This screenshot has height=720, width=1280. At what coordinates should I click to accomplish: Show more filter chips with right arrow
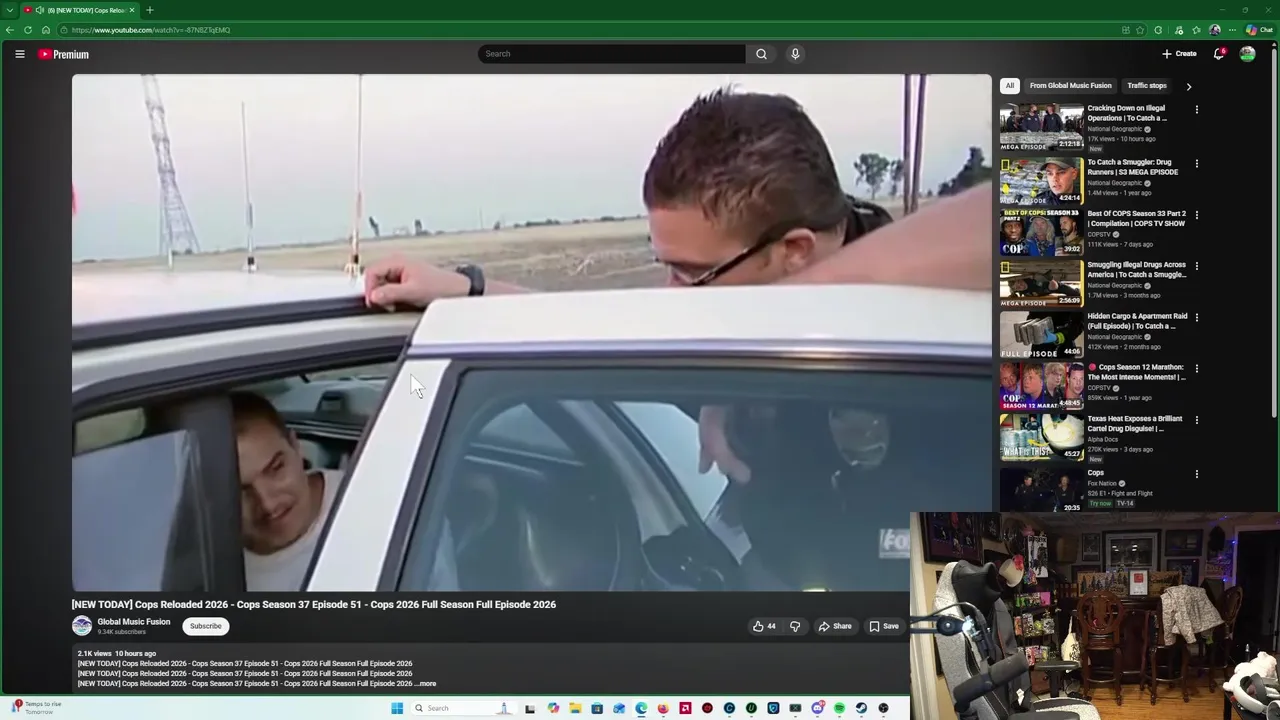coord(1188,86)
